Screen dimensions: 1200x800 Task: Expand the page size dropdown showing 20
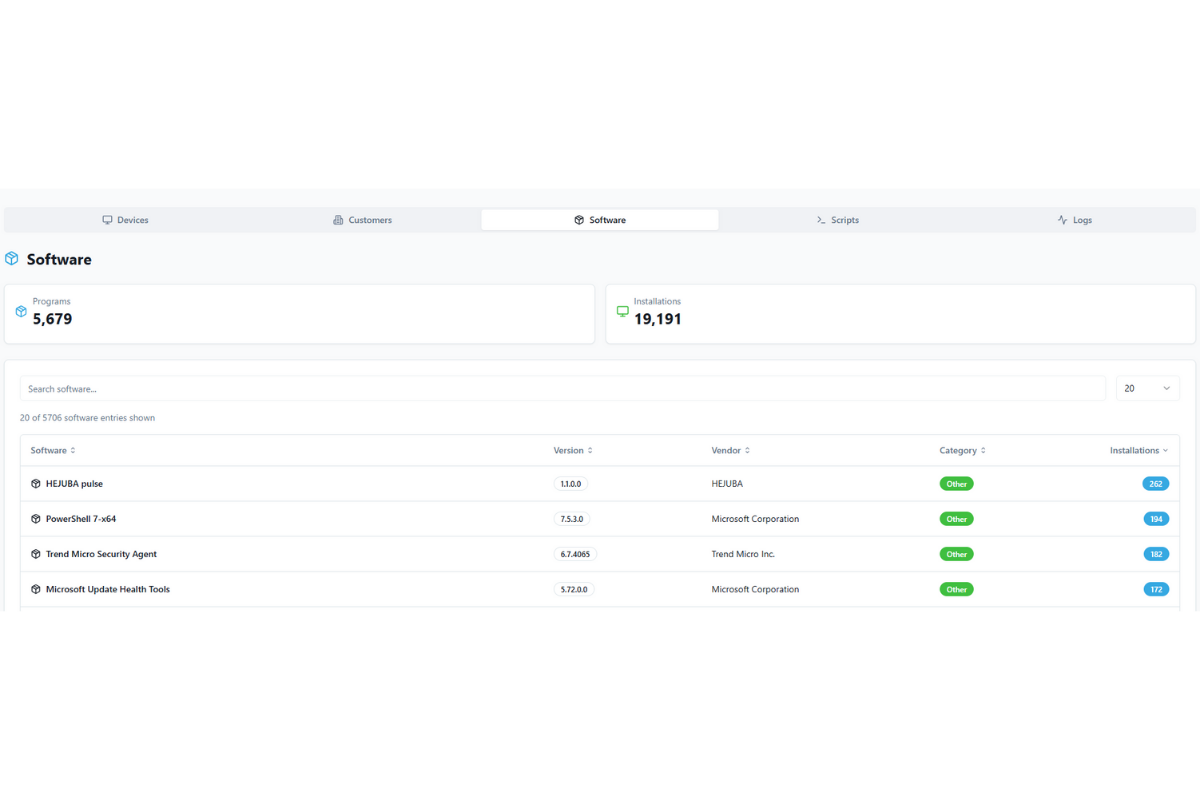[x=1147, y=389]
